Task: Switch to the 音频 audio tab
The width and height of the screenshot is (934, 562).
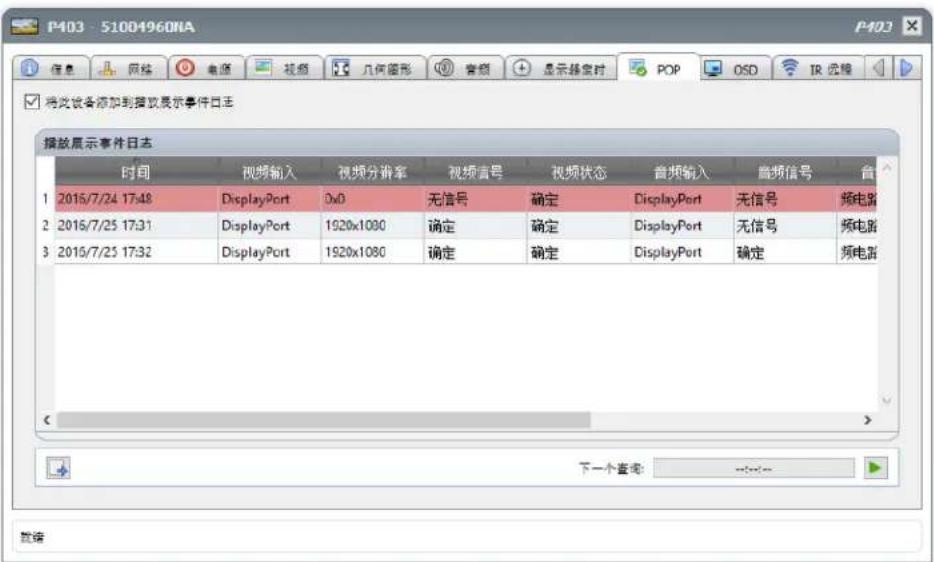Action: click(465, 69)
